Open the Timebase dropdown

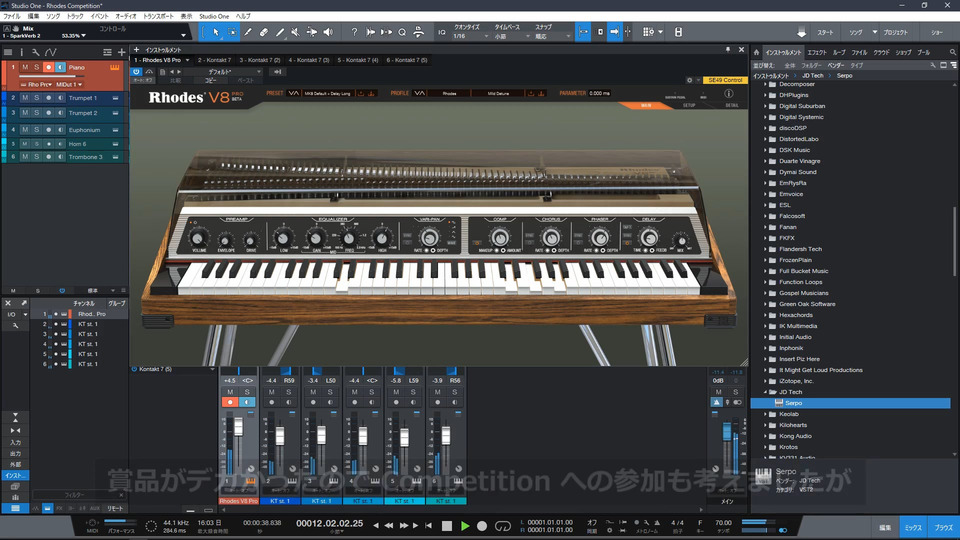tap(511, 37)
